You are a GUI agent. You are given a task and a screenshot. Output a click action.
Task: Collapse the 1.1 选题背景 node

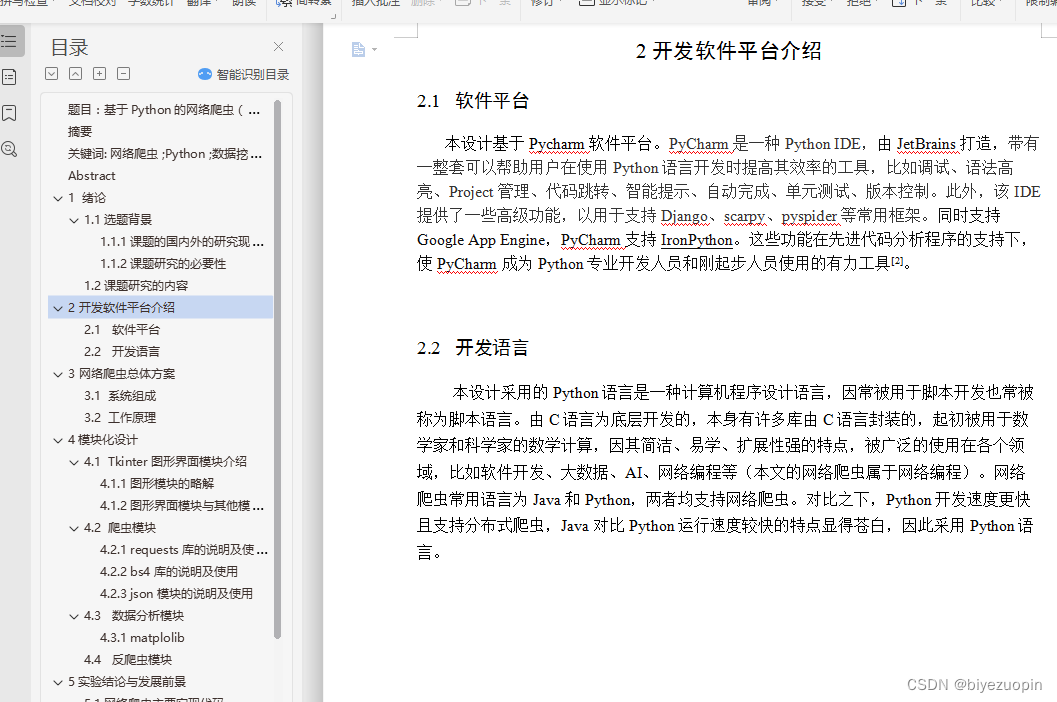point(74,221)
